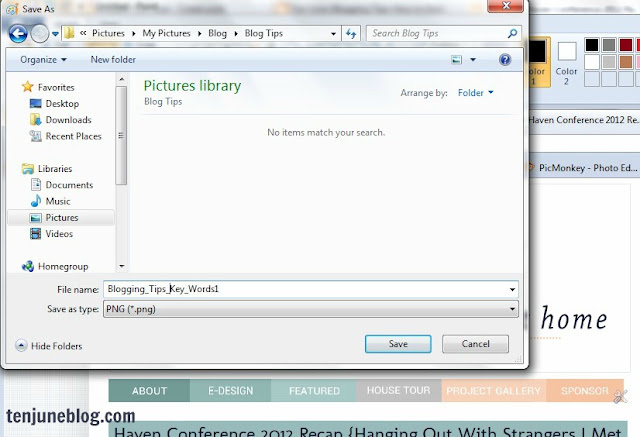Viewport: 640px width, 437px height.
Task: Open Help with the question mark icon
Action: [505, 60]
